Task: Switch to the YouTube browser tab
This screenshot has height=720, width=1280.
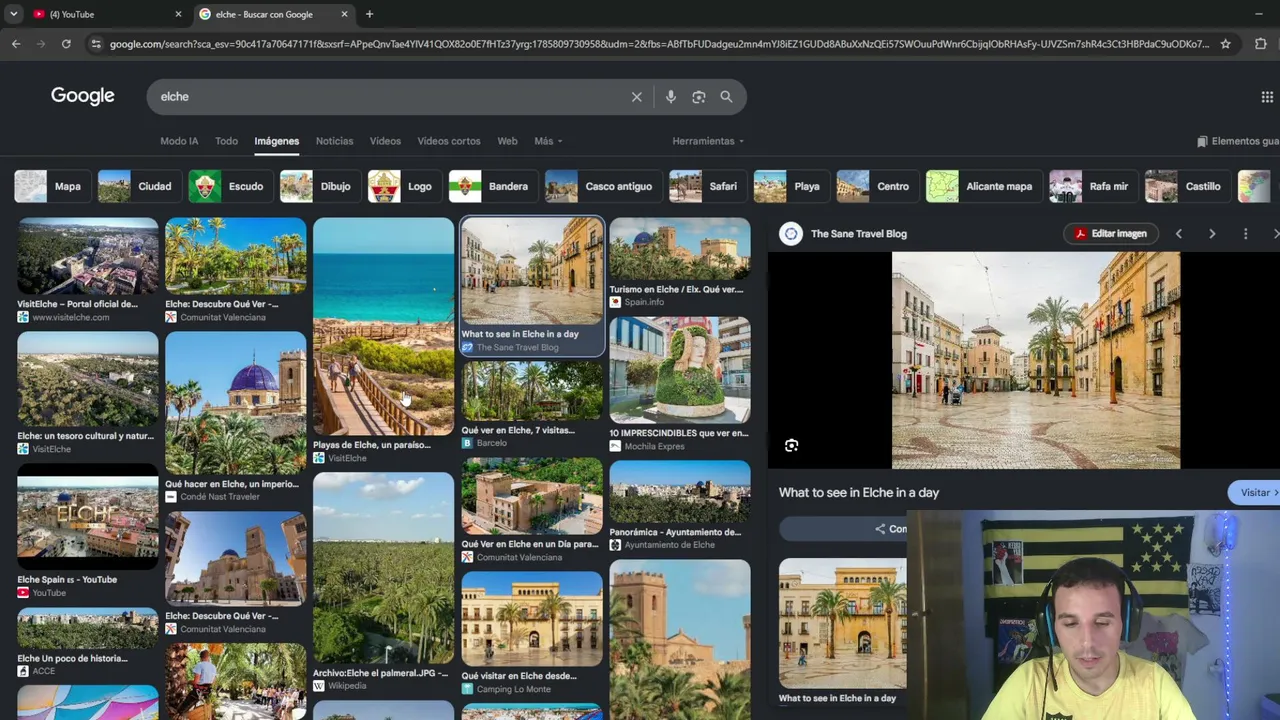Action: coord(108,14)
